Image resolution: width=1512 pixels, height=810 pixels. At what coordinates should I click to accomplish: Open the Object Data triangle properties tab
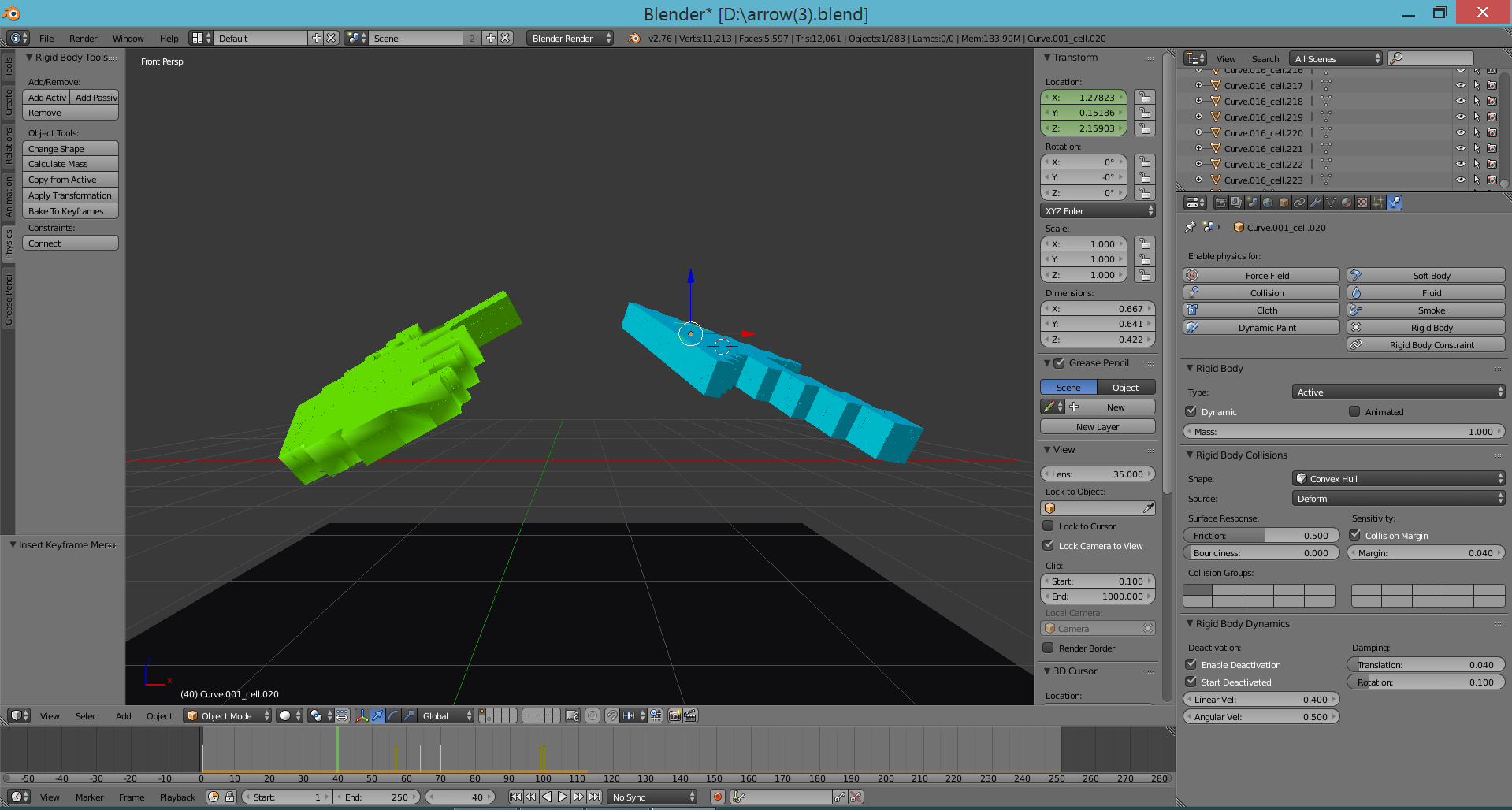click(x=1331, y=202)
